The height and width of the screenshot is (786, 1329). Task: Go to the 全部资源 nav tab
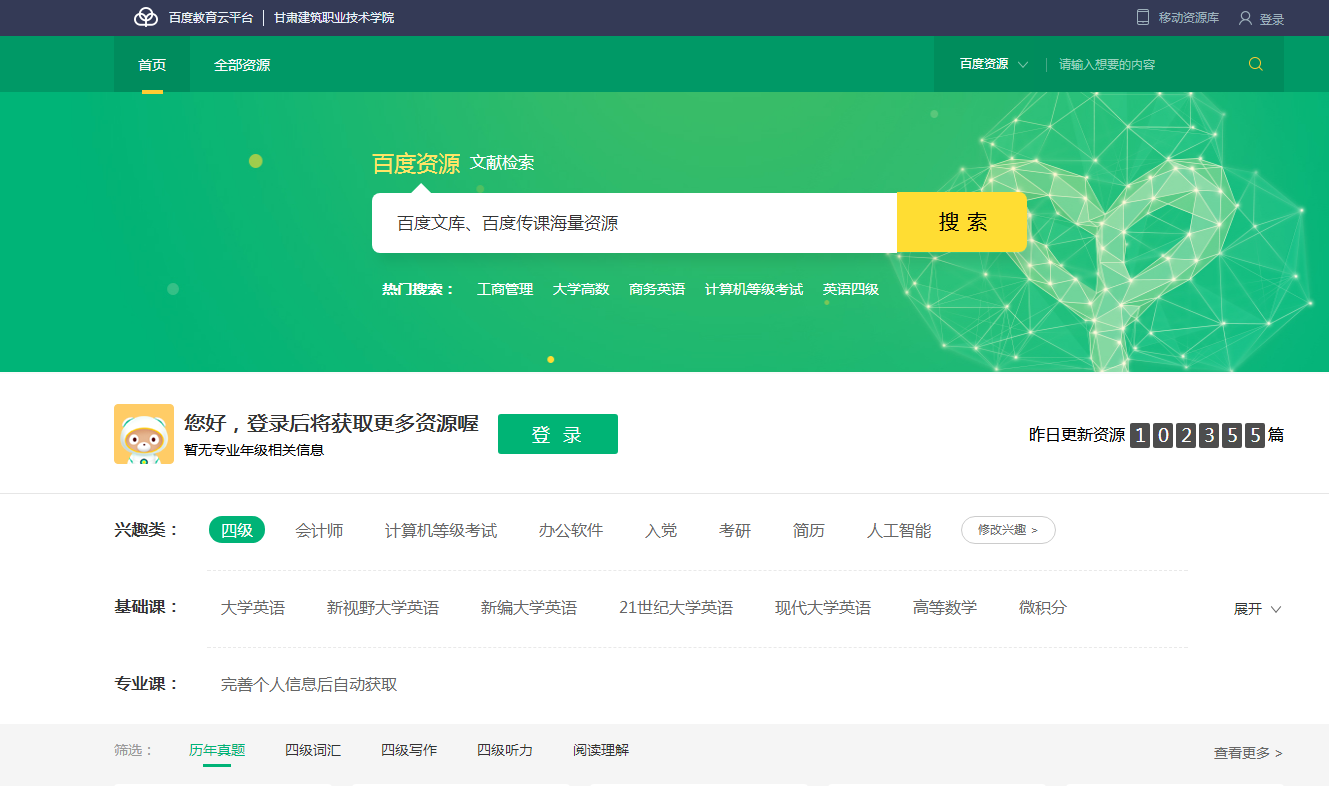[x=242, y=65]
